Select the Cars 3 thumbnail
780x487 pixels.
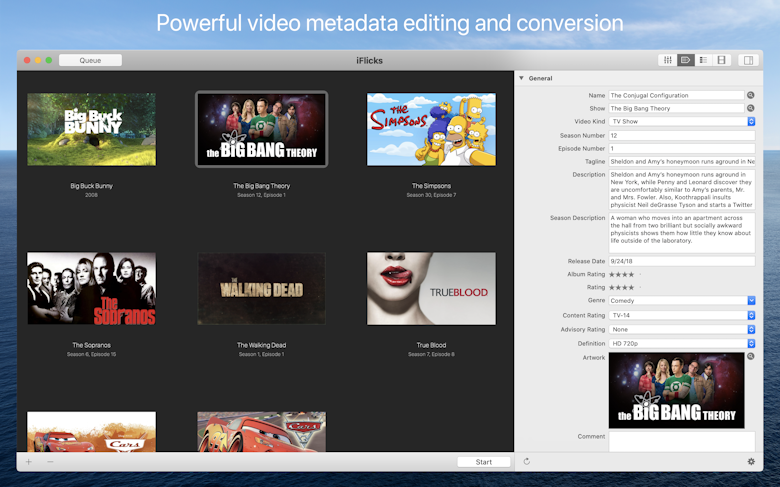coord(262,431)
